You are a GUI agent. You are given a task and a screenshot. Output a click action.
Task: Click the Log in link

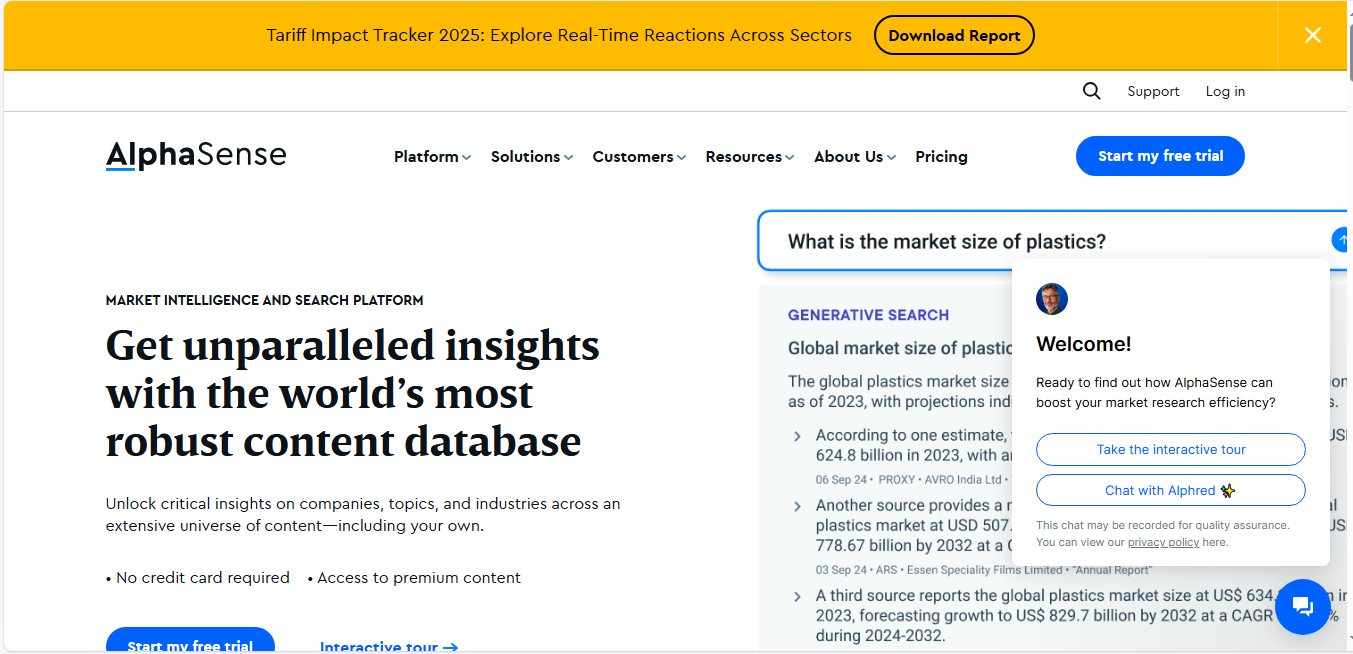1225,91
